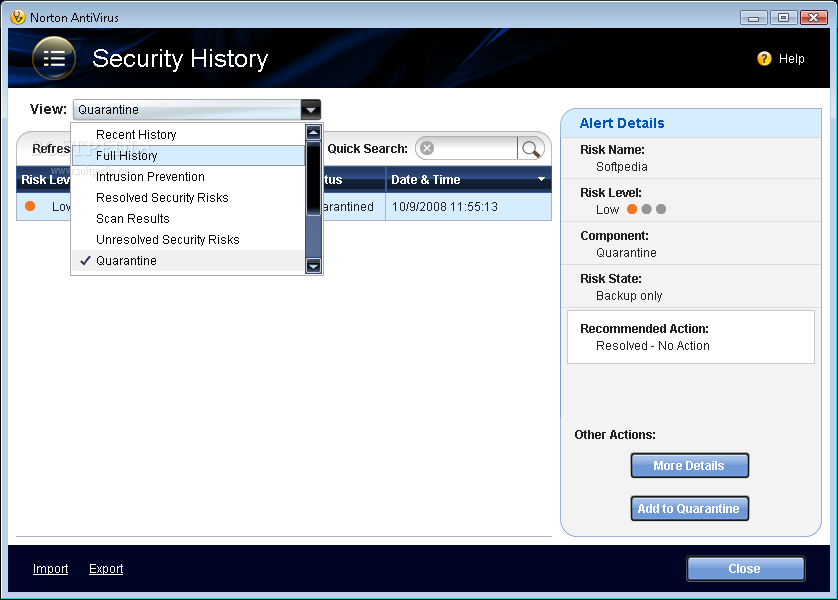Viewport: 838px width, 600px height.
Task: Click the Add to Quarantine button
Action: [689, 508]
